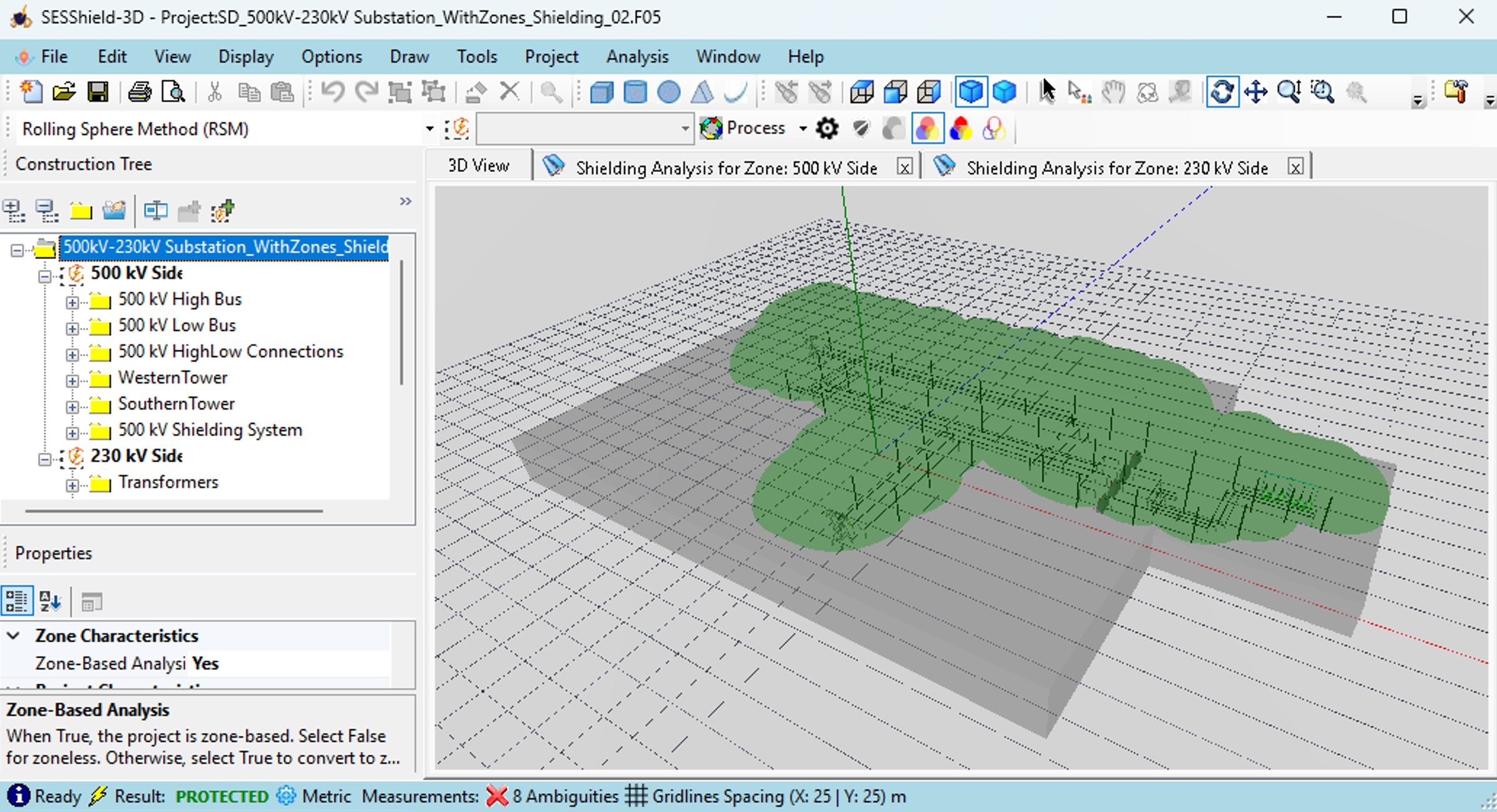Image resolution: width=1497 pixels, height=812 pixels.
Task: Click the 8 Ambiguities status indicator
Action: point(553,796)
